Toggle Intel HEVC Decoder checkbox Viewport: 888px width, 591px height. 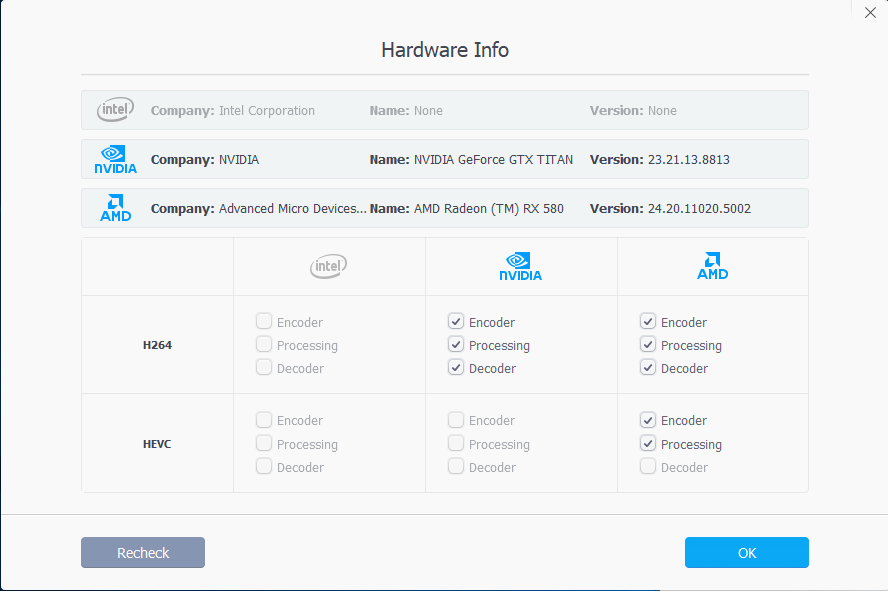tap(264, 466)
